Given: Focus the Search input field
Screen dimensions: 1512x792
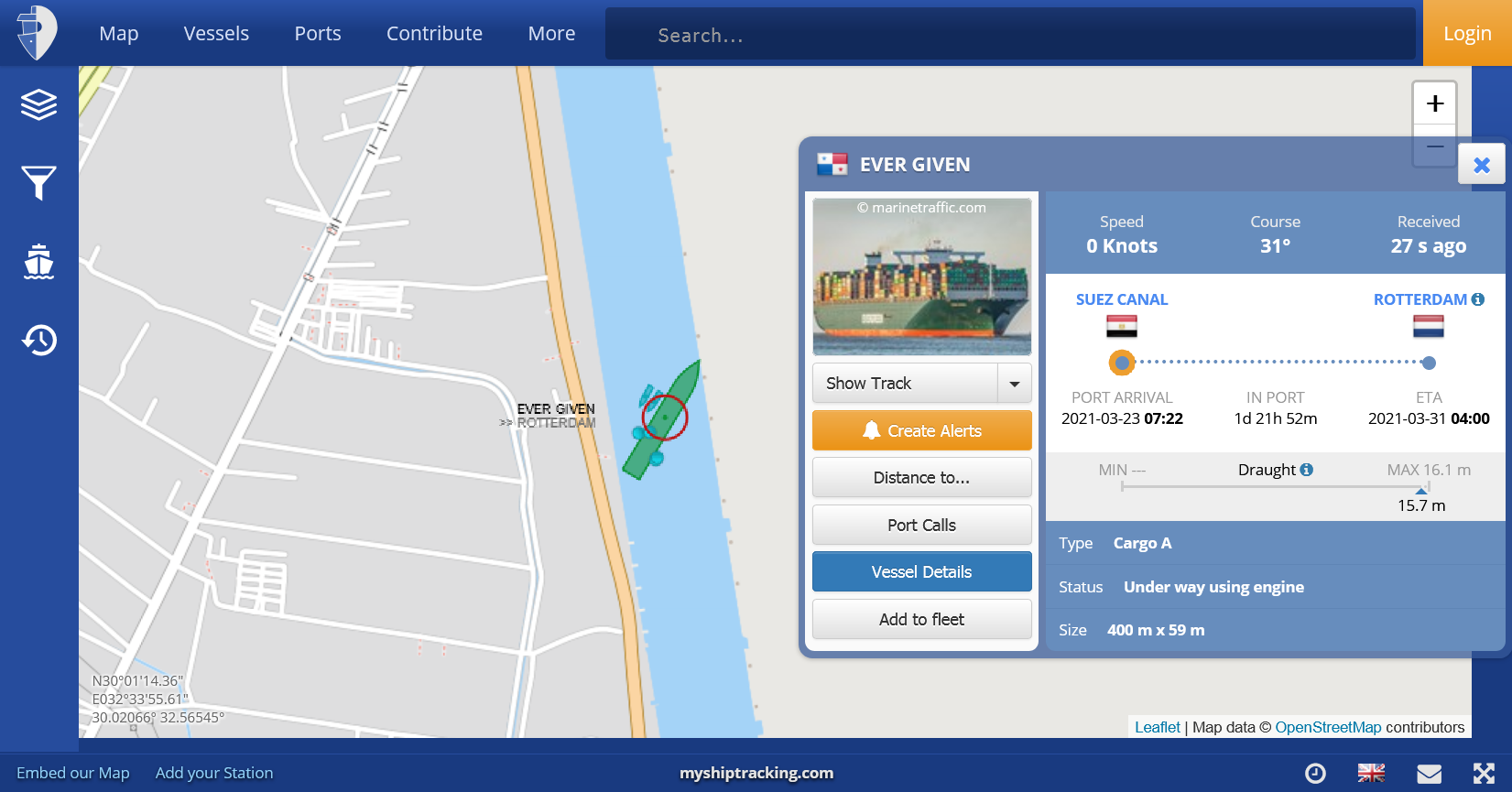Looking at the screenshot, I should tap(1011, 35).
